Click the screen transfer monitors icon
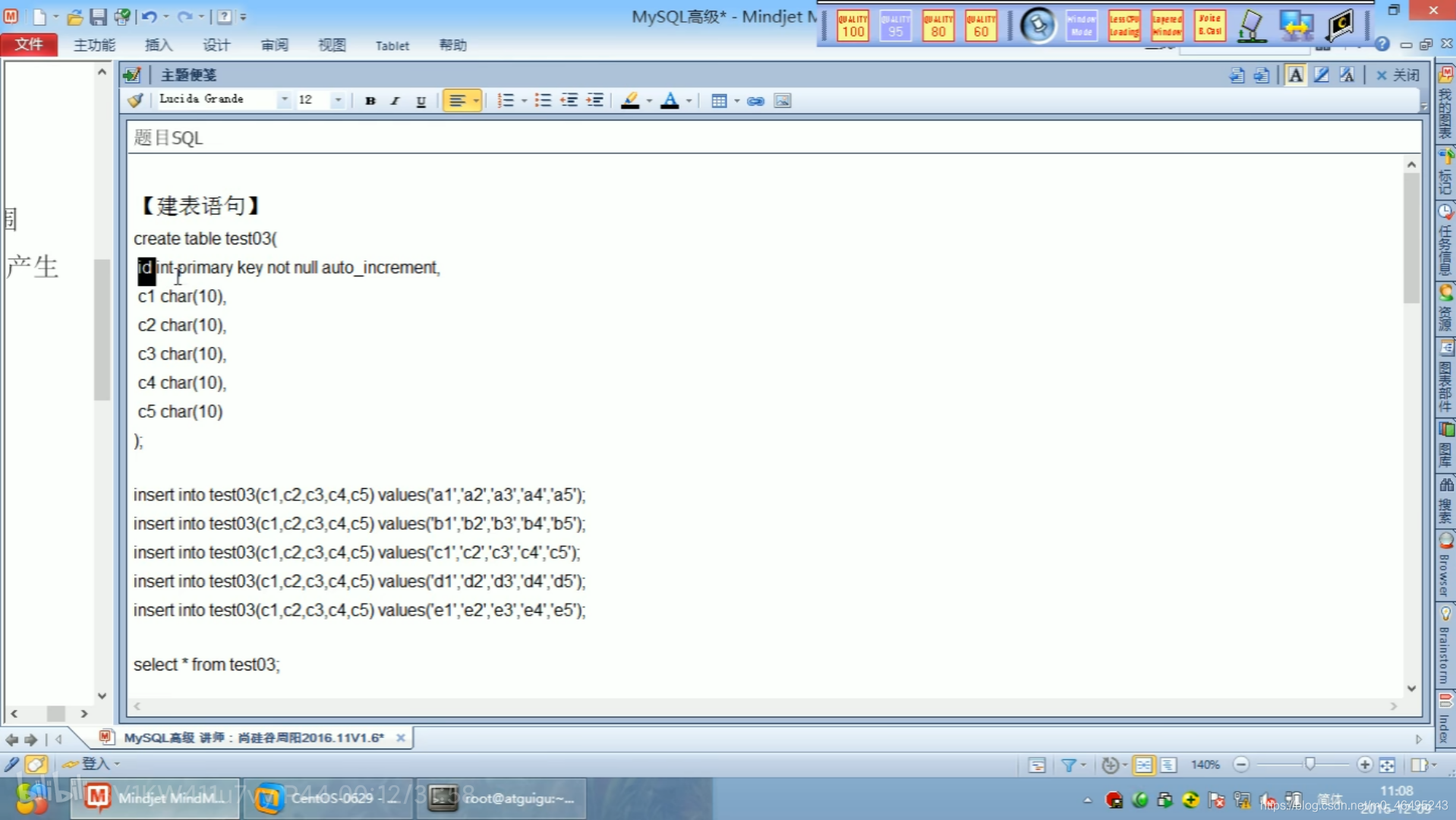The height and width of the screenshot is (820, 1456). pos(1296,25)
